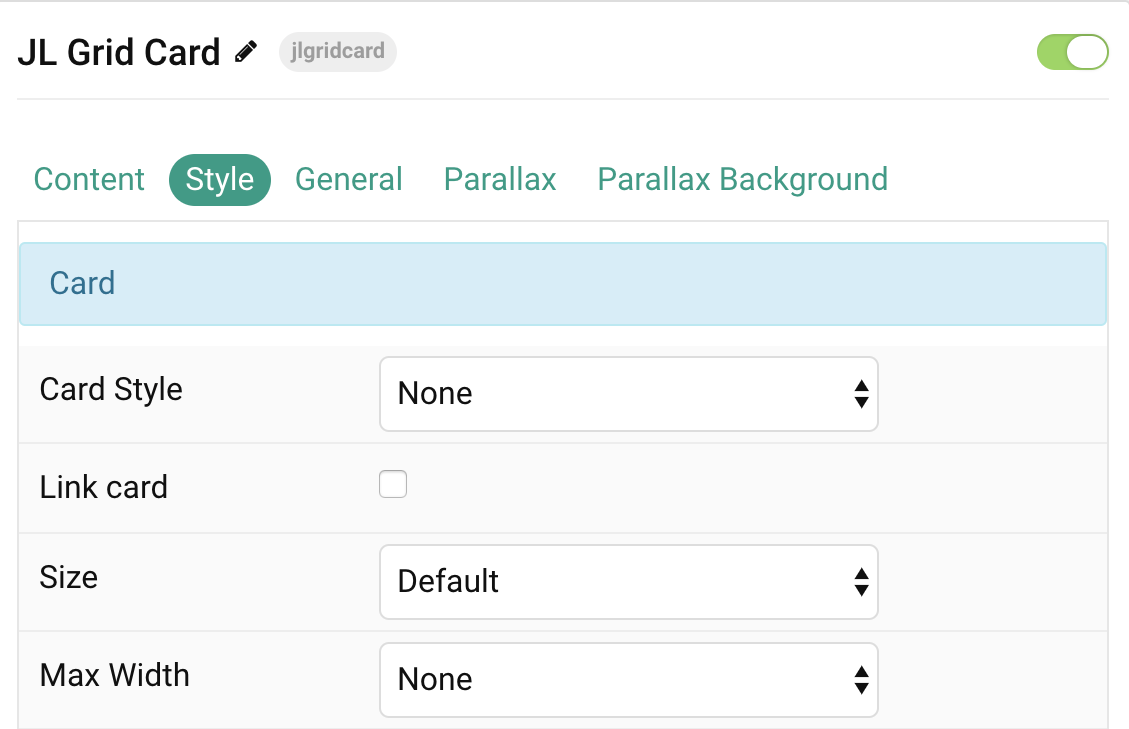Screen dimensions: 1129x729
Task: Open the Size dropdown
Action: point(628,582)
